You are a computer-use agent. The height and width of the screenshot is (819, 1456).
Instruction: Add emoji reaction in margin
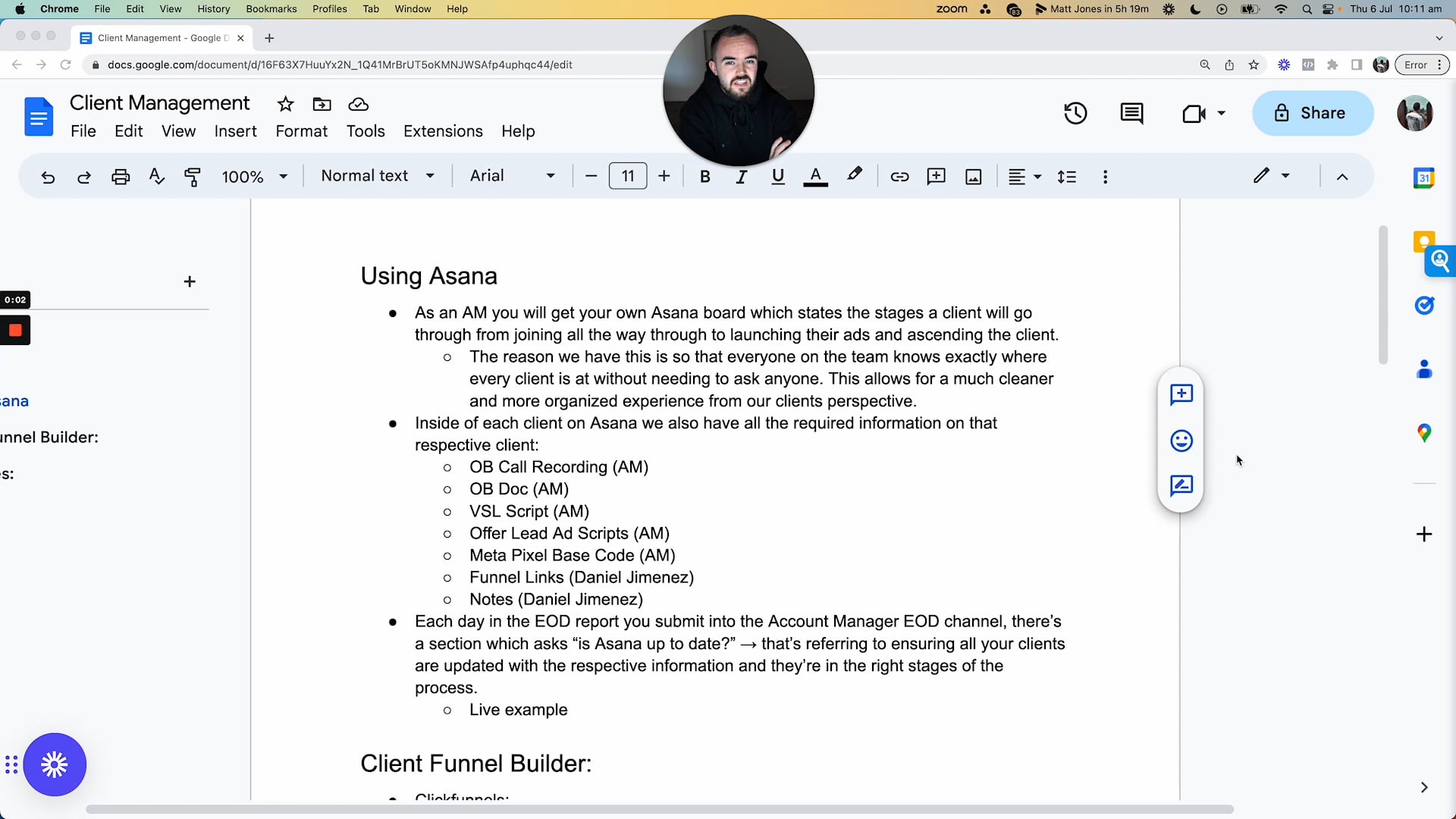1181,441
